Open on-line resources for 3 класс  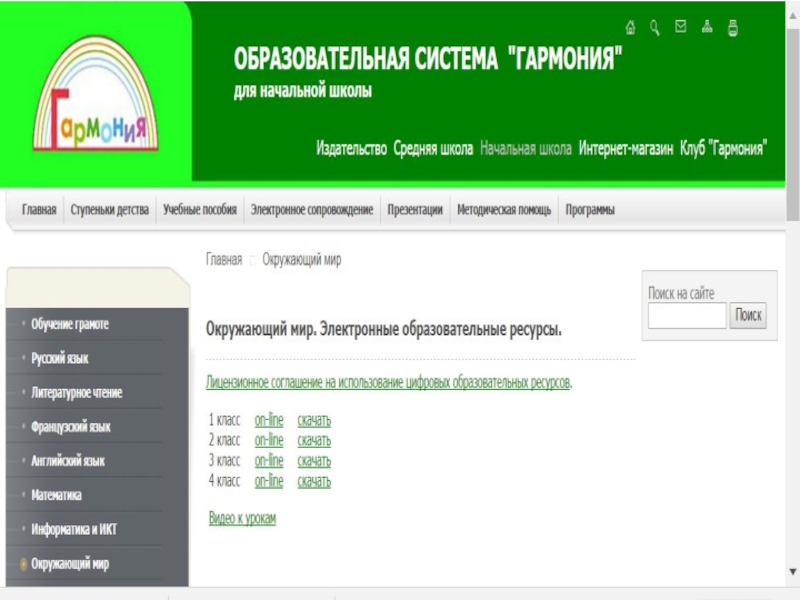[269, 460]
